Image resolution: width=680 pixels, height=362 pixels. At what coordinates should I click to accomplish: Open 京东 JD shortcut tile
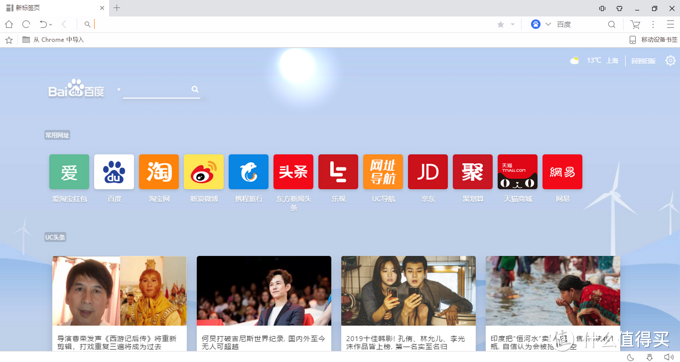pos(428,172)
